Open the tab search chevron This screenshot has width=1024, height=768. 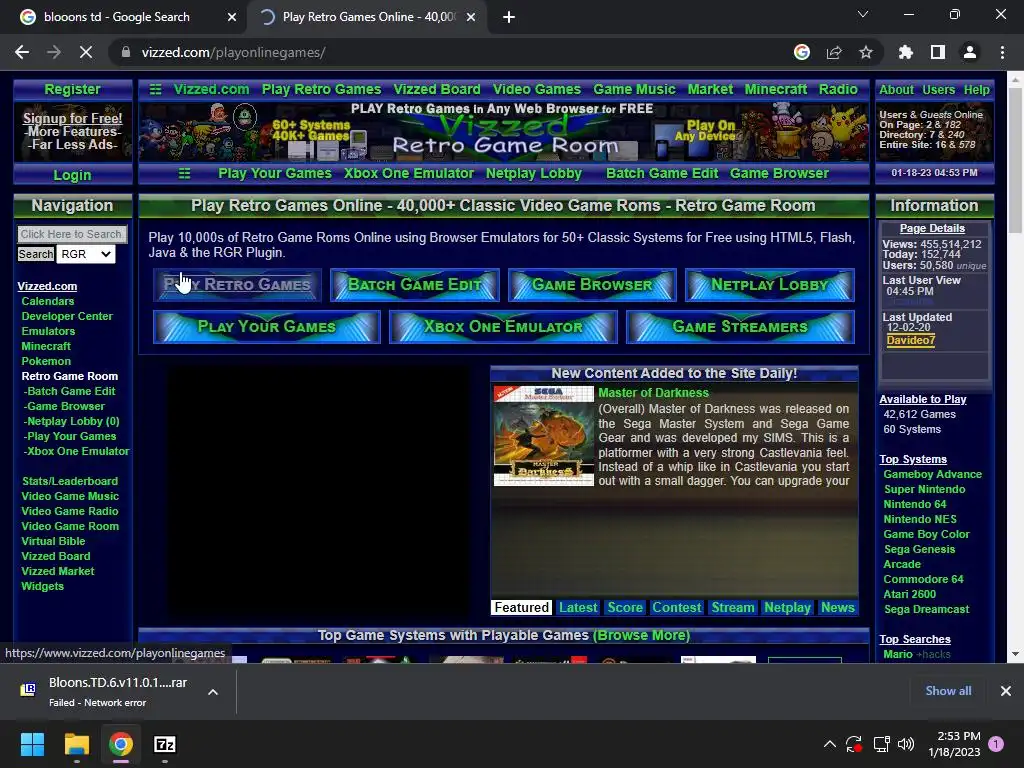[x=863, y=14]
